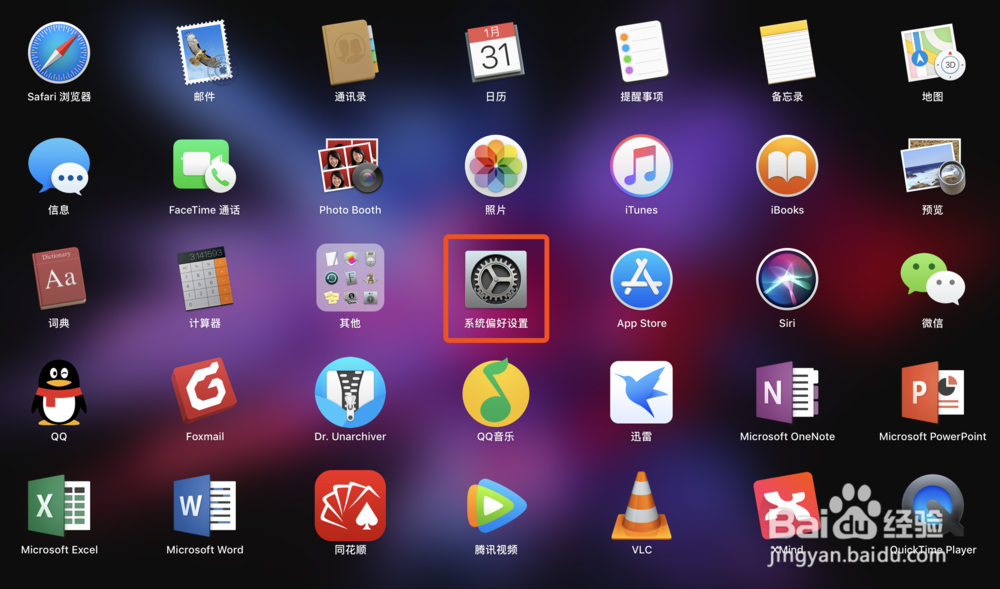Open the Calculator (计算器)
This screenshot has height=589, width=1000.
(x=204, y=279)
